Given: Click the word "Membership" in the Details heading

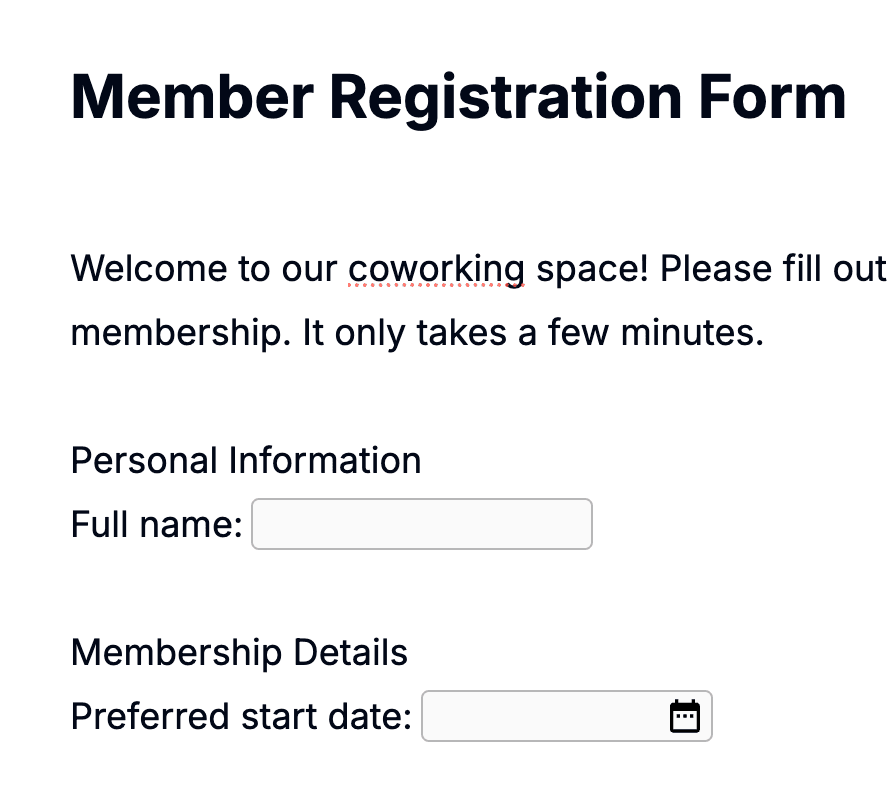Looking at the screenshot, I should pyautogui.click(x=177, y=653).
